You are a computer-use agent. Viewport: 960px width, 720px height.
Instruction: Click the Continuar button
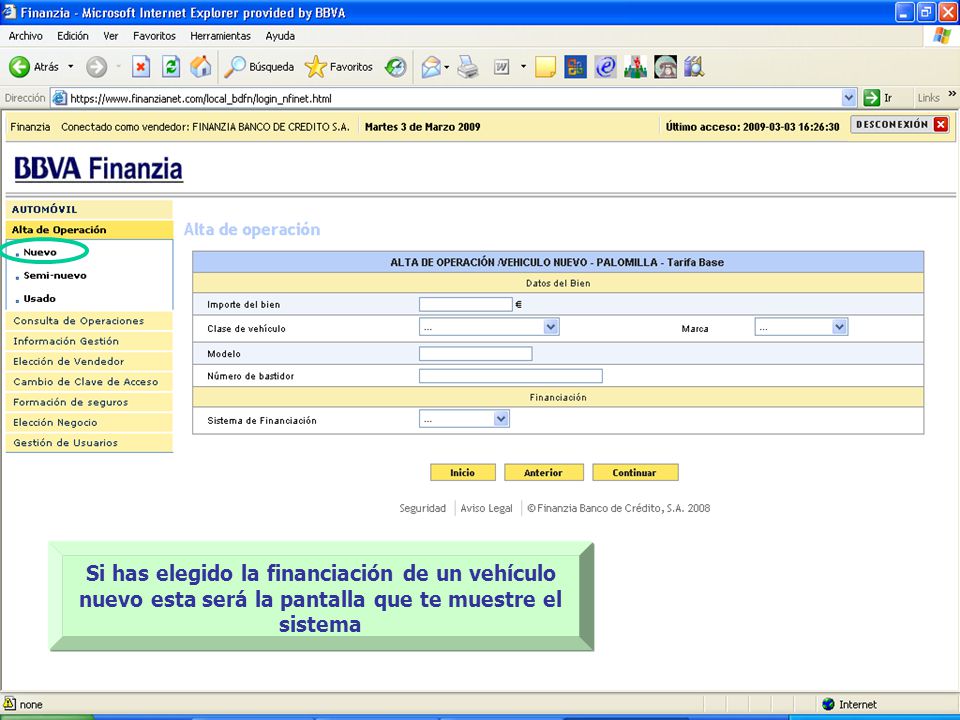pyautogui.click(x=635, y=473)
